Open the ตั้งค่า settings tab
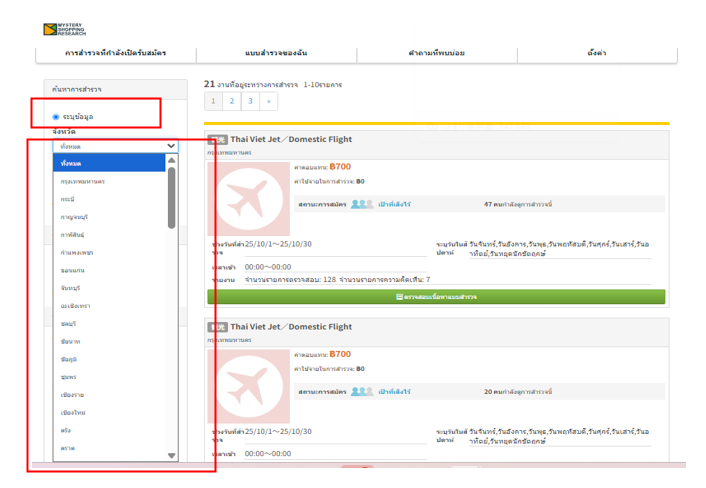706x488 pixels. click(597, 53)
